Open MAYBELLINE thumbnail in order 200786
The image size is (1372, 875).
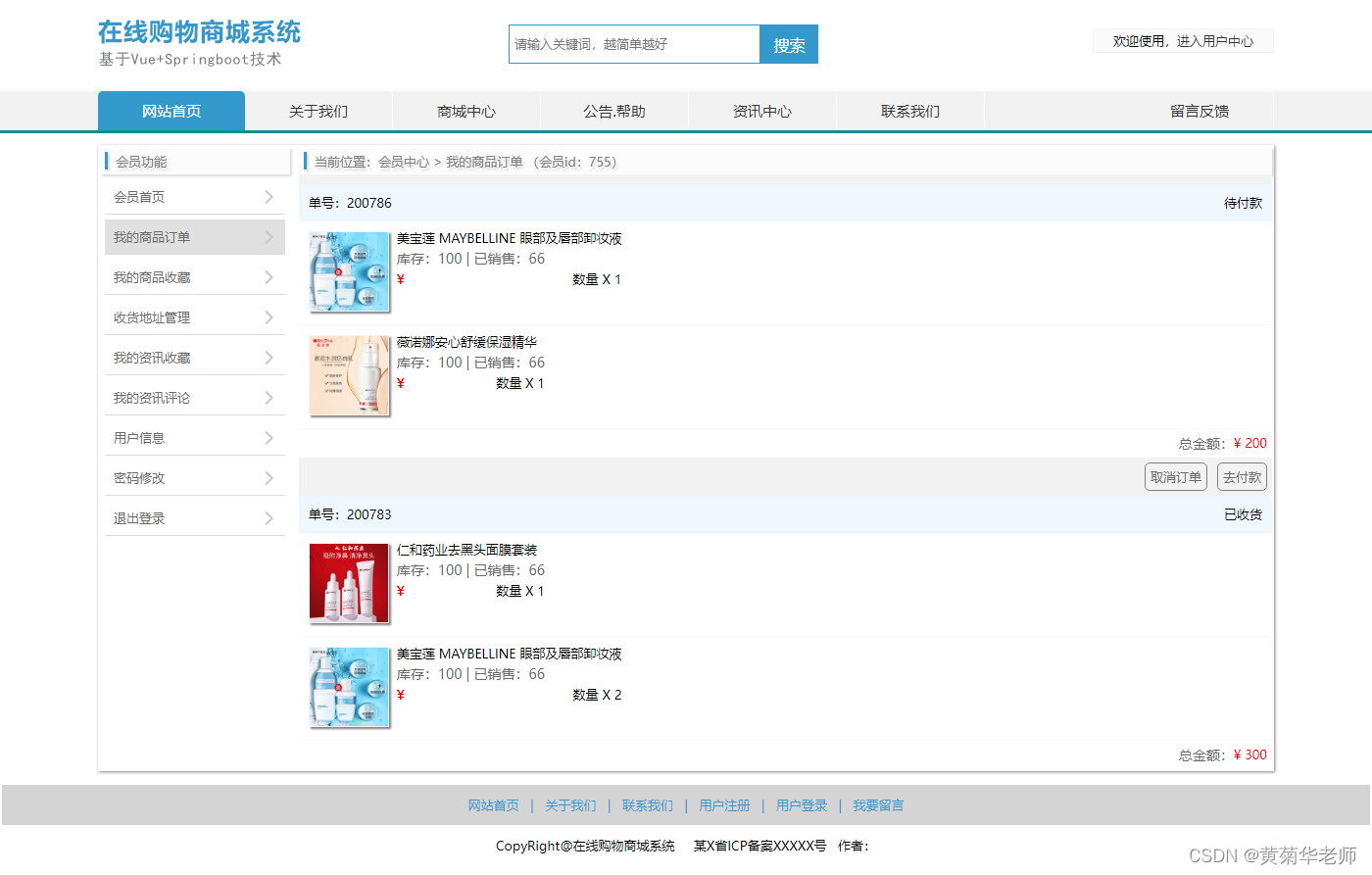(349, 272)
